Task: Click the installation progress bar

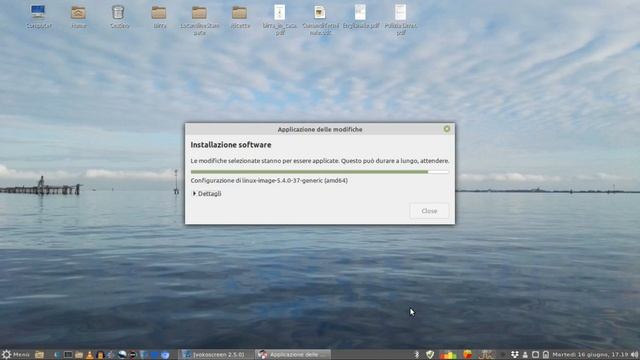Action: pos(320,172)
